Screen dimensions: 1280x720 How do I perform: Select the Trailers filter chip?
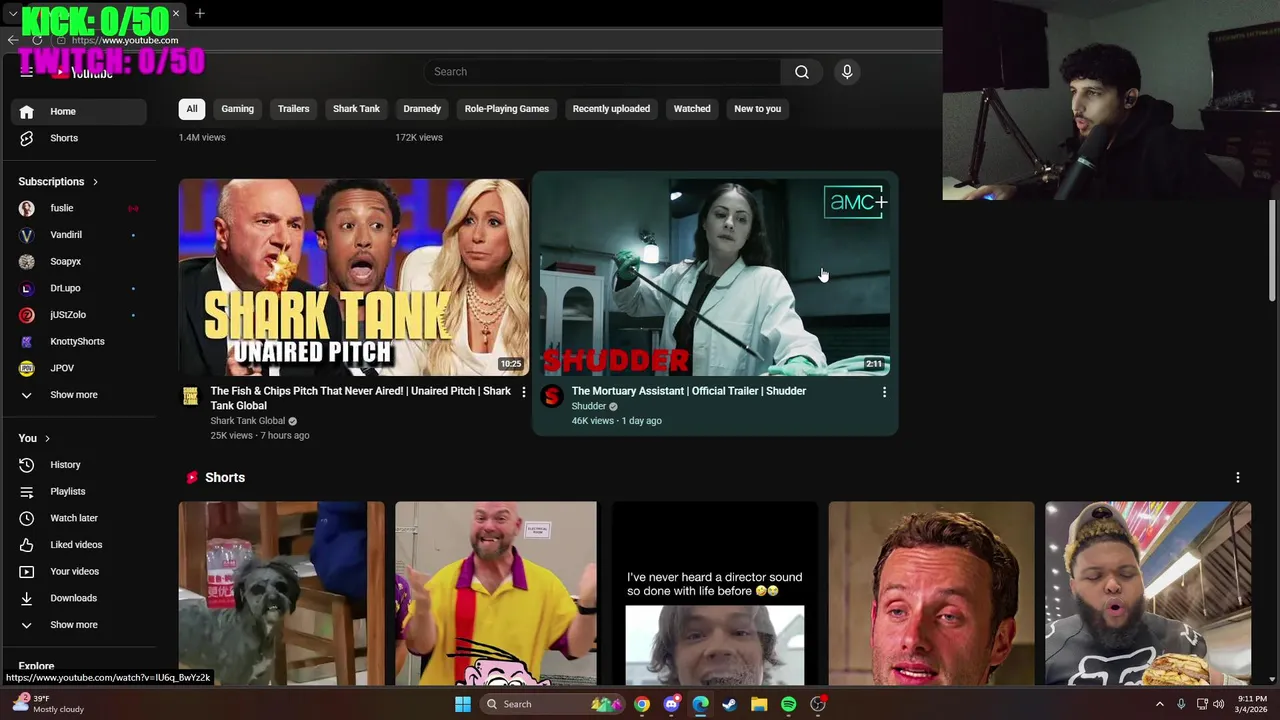(x=294, y=109)
